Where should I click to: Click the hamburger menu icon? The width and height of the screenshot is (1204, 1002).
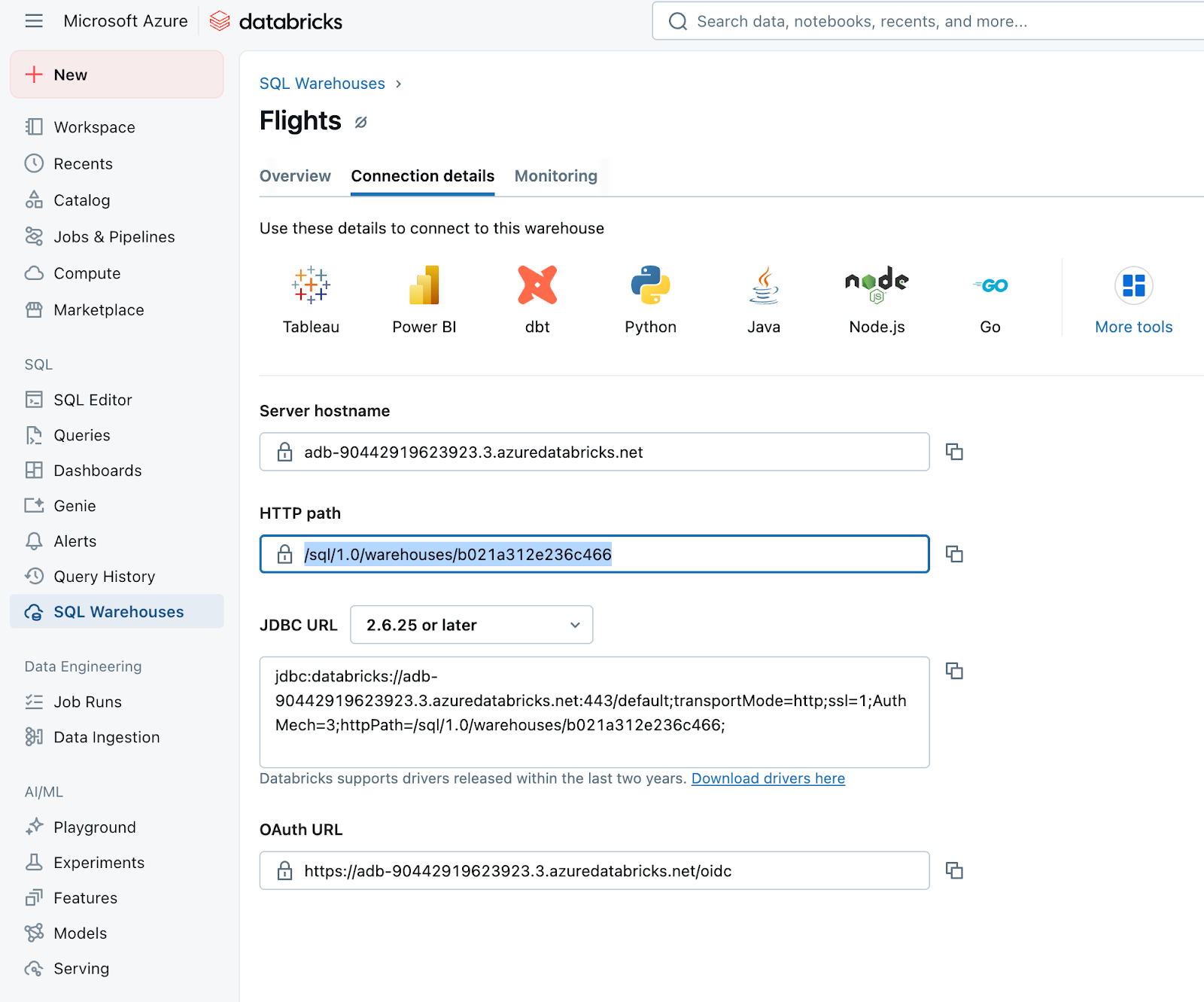(x=34, y=21)
